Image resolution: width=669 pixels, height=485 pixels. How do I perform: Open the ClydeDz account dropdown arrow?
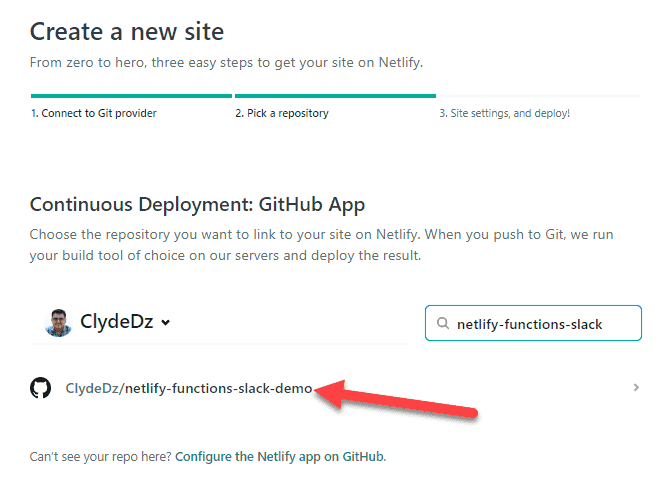pos(166,322)
